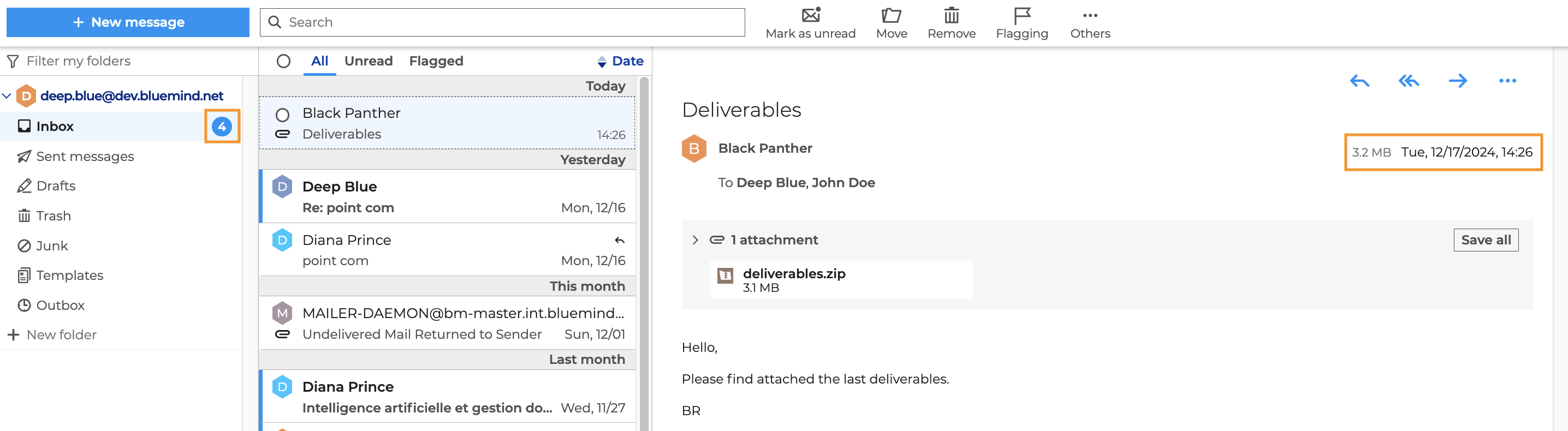Select the Black Panther message checkbox
Image resolution: width=1568 pixels, height=431 pixels.
(x=282, y=115)
